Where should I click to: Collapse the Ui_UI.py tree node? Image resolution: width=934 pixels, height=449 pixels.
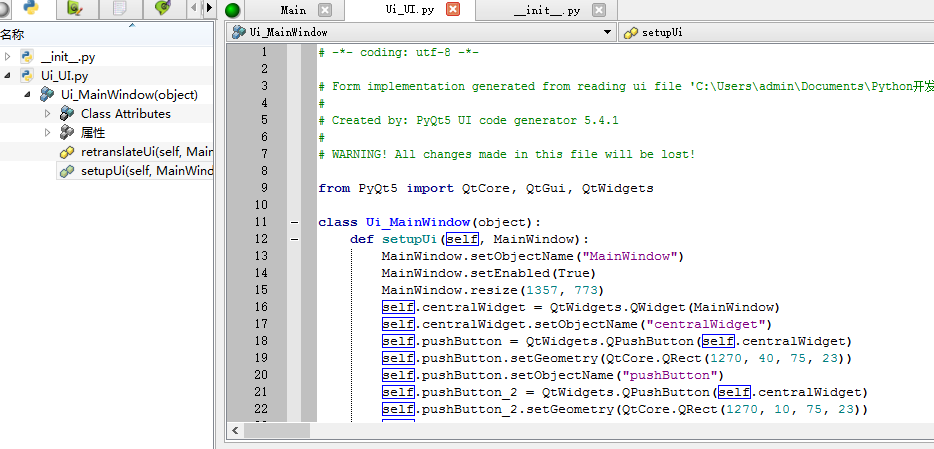(8, 76)
